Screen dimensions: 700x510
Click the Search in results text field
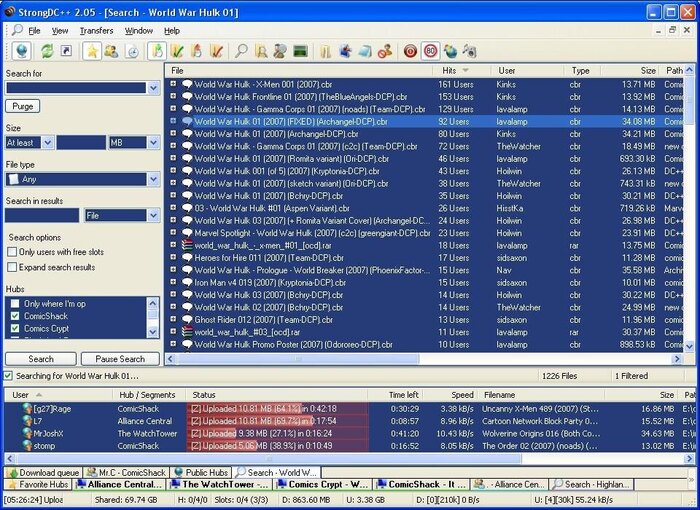(x=42, y=216)
